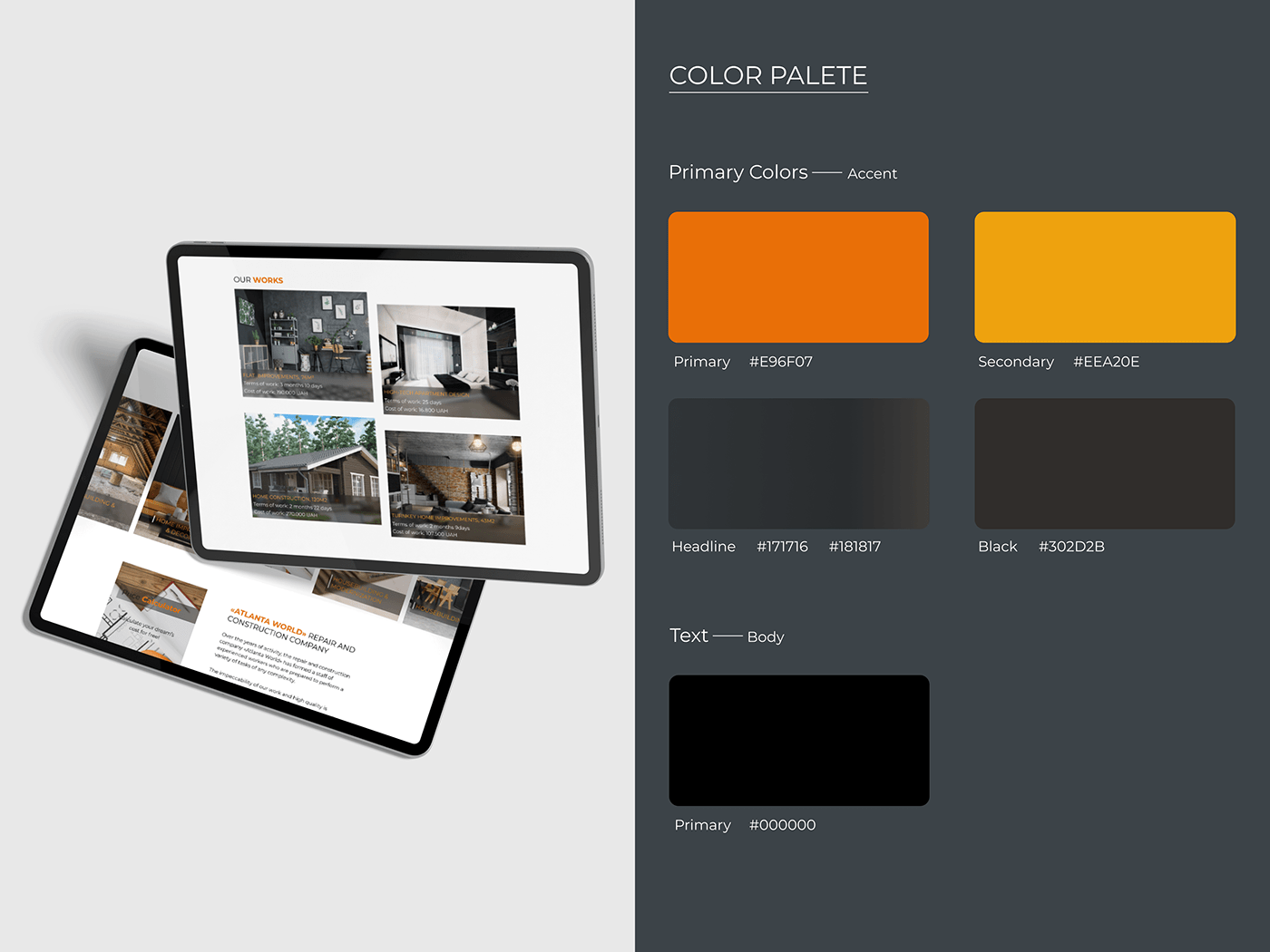
Task: Click the orange Calculator link on the tablet
Action: click(161, 604)
